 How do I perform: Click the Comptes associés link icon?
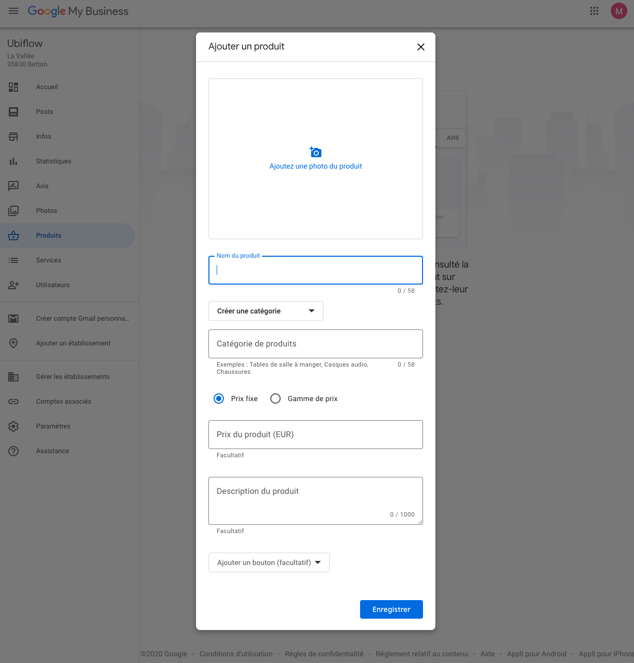(x=14, y=401)
